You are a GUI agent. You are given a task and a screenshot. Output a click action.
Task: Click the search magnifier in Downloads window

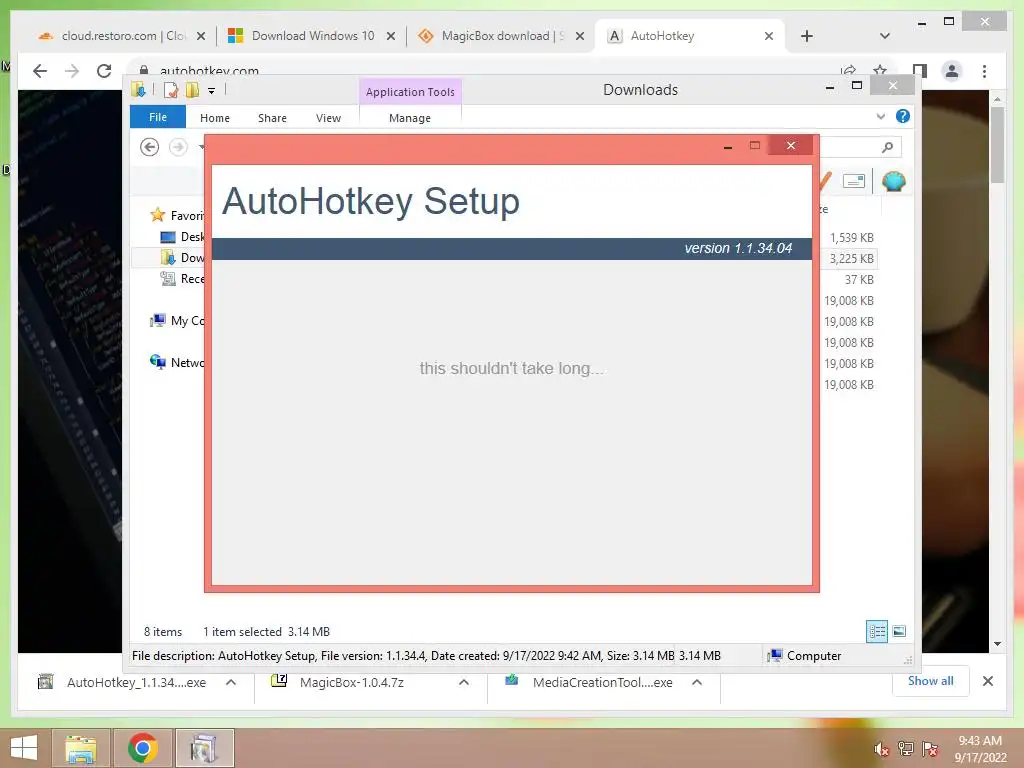887,147
